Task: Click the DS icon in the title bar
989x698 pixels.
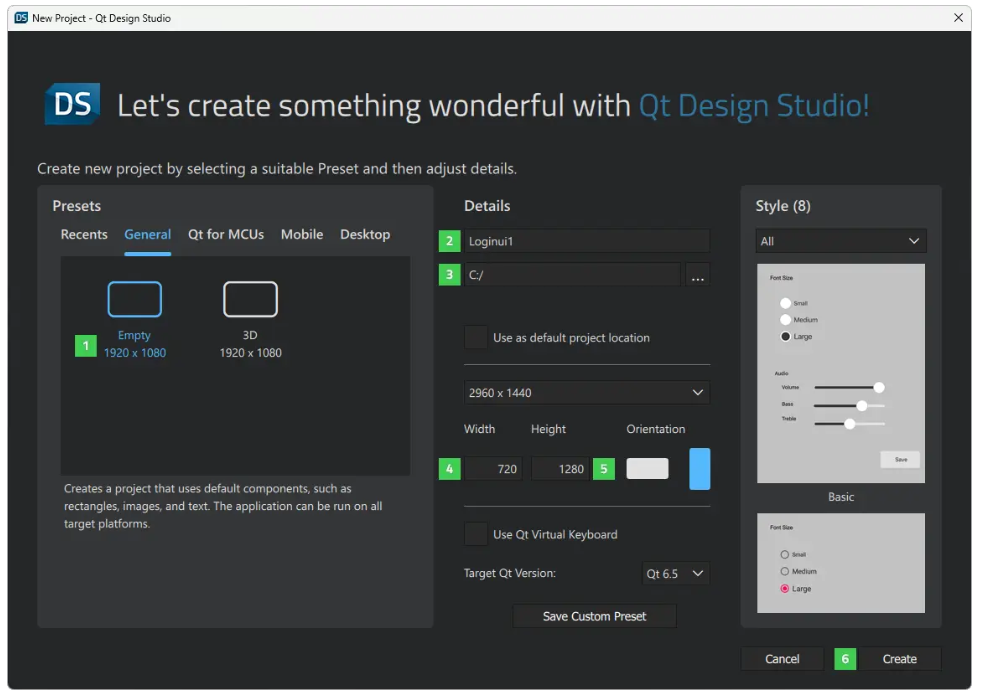Action: (21, 18)
